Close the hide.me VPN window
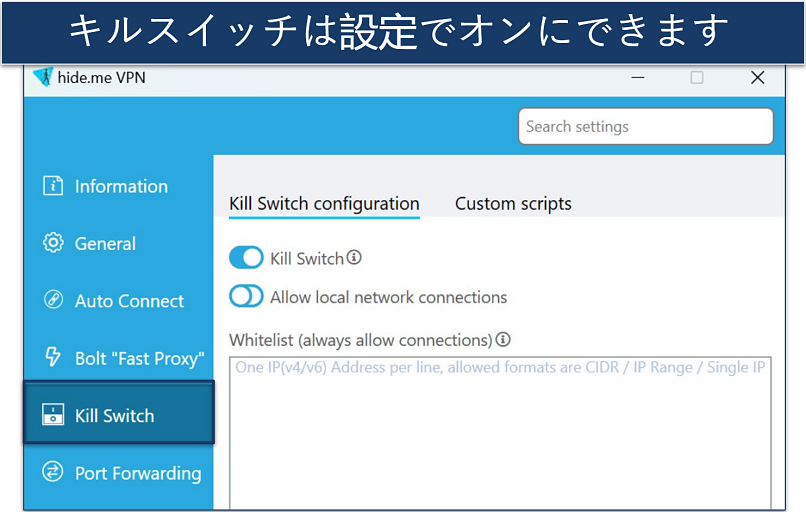The image size is (806, 512). [757, 77]
